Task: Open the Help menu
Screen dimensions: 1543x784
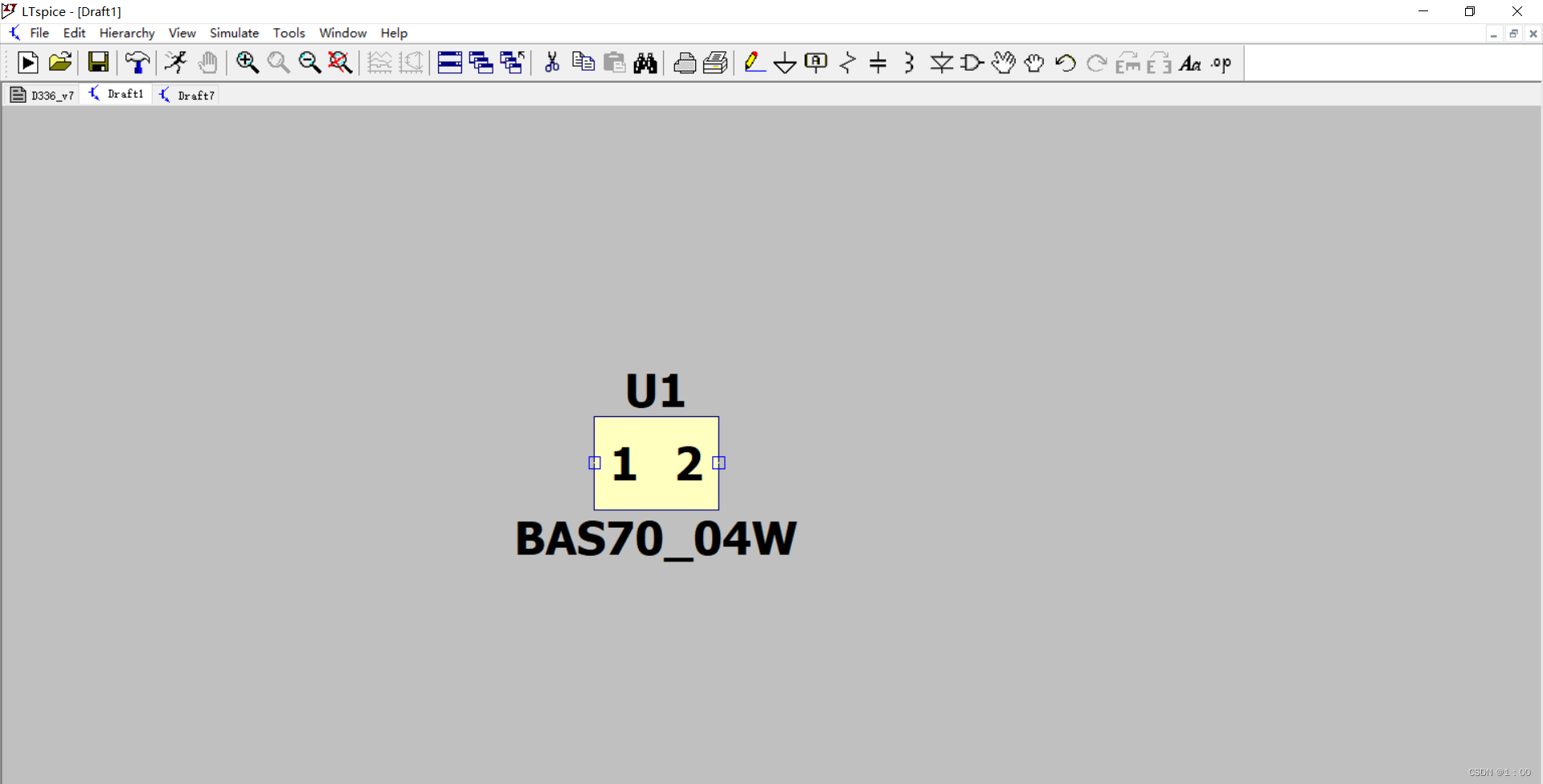Action: 394,33
